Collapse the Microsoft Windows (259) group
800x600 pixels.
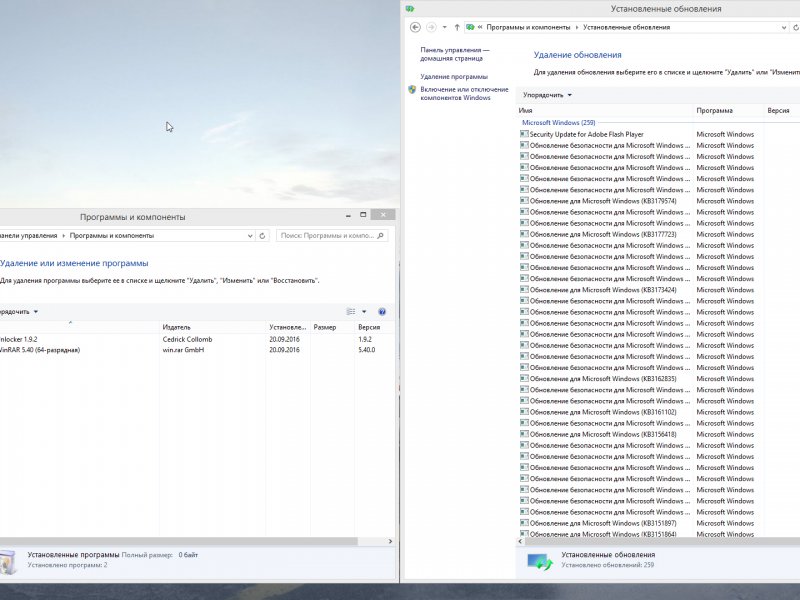(x=558, y=122)
